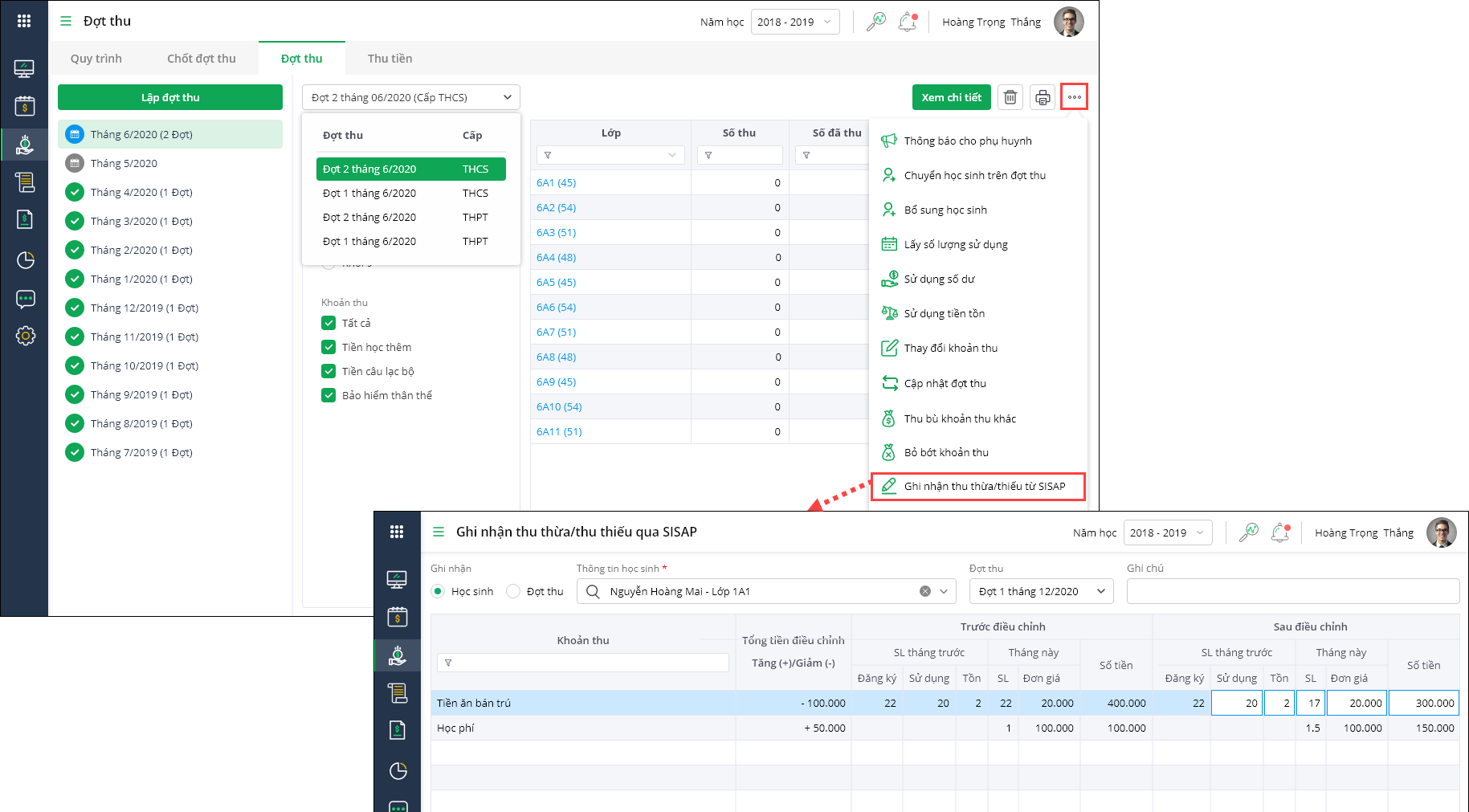Image resolution: width=1469 pixels, height=812 pixels.
Task: Select the Đợt thu radio button
Action: 513,591
